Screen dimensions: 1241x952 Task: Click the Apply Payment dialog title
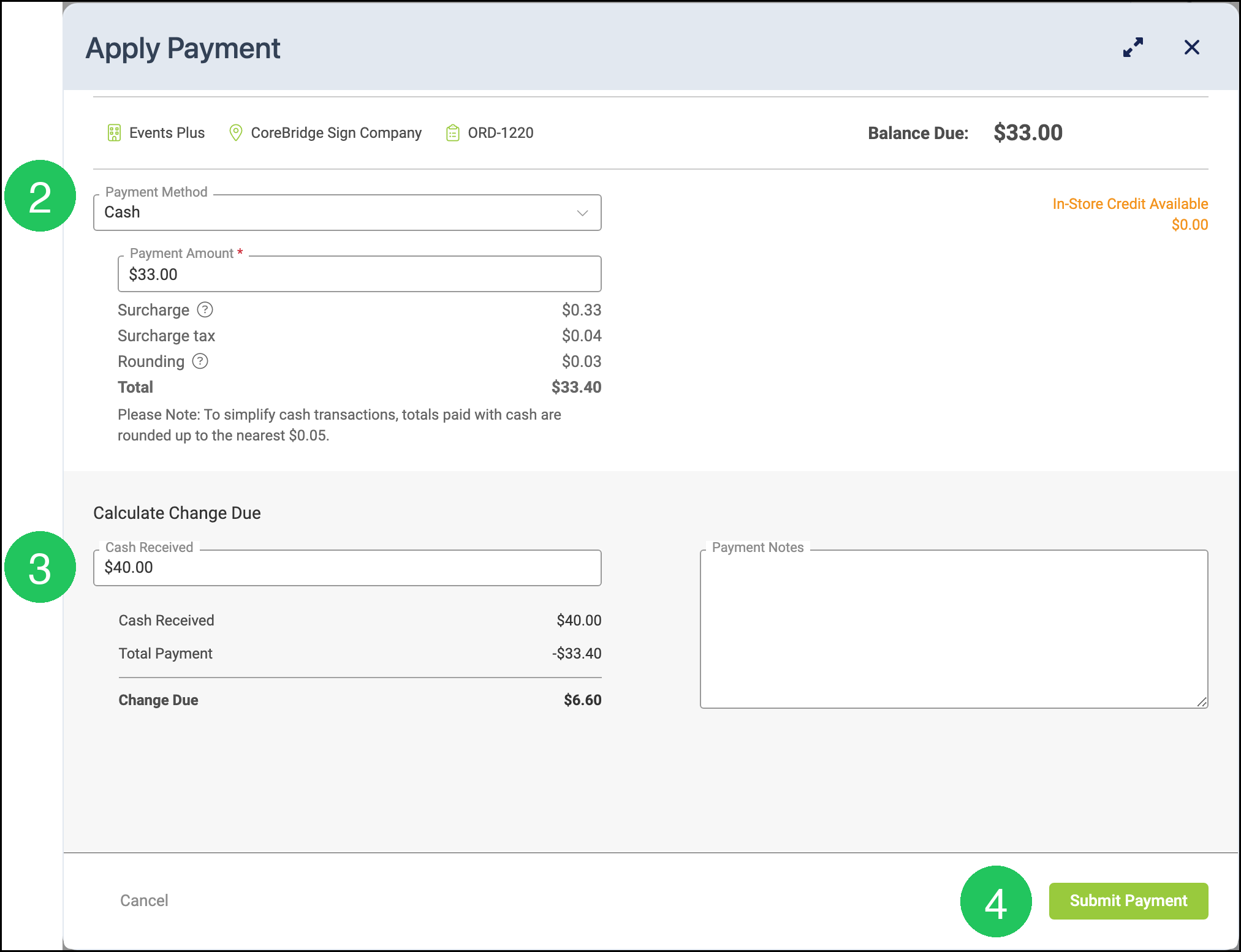point(183,48)
